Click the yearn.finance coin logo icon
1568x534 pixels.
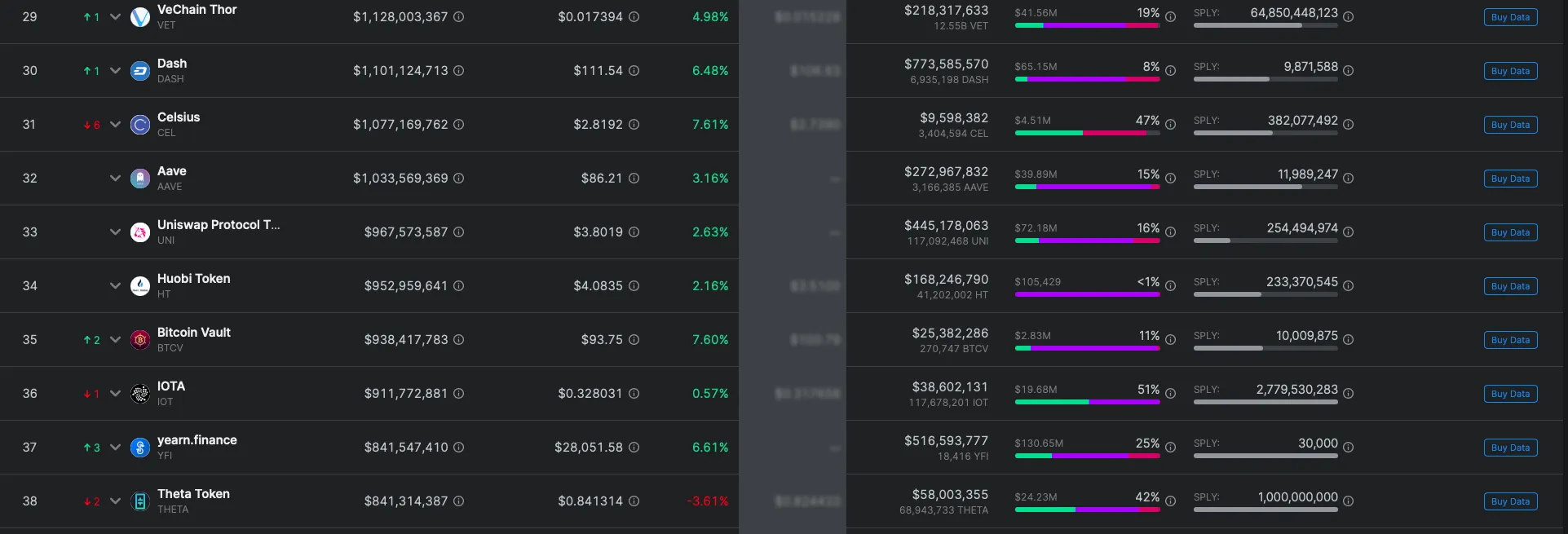pos(140,448)
